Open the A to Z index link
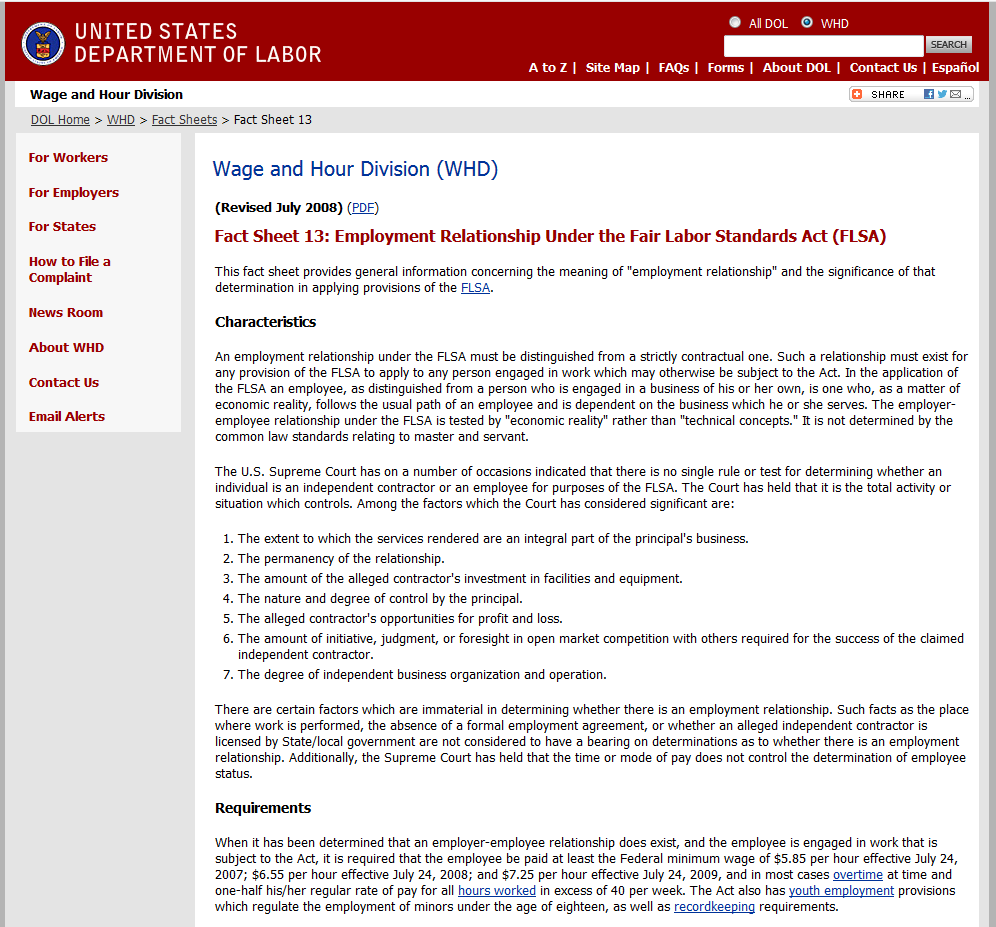The width and height of the screenshot is (996, 927). tap(548, 67)
